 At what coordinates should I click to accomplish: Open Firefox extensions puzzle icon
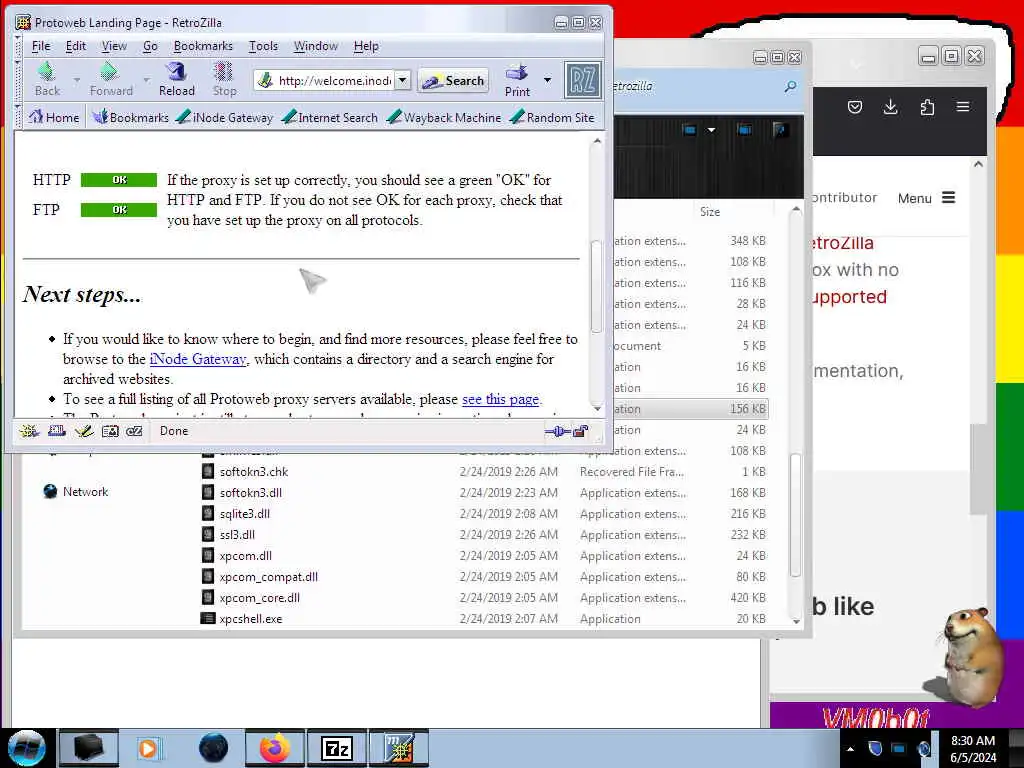tap(927, 107)
